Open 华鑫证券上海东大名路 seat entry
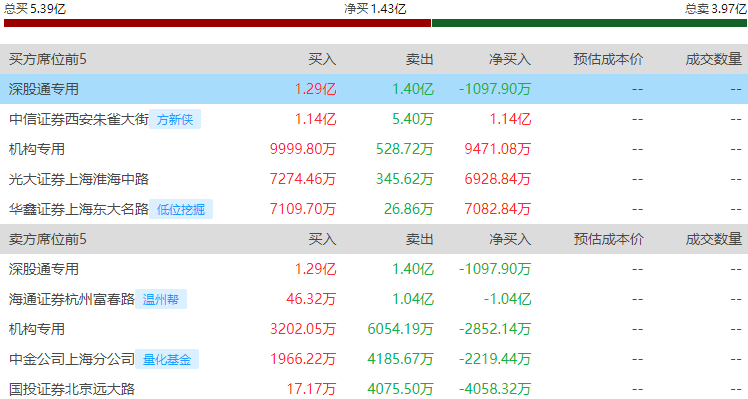The height and width of the screenshot is (399, 748). (x=79, y=210)
